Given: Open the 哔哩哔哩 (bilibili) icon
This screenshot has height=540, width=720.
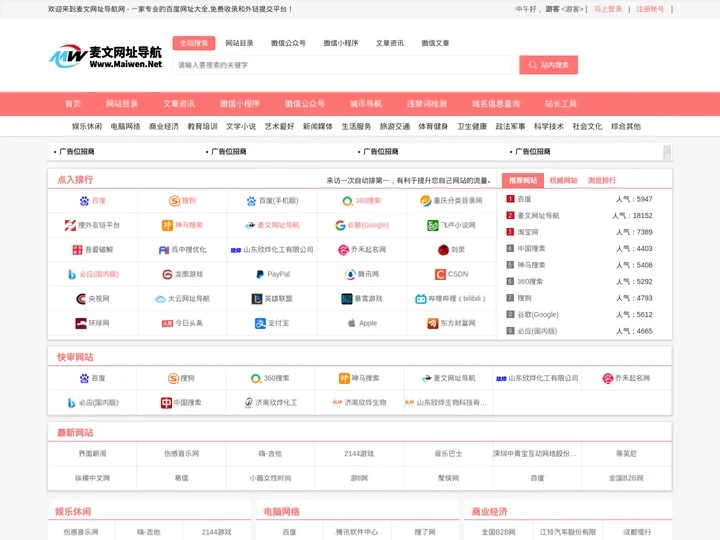Looking at the screenshot, I should coord(421,298).
